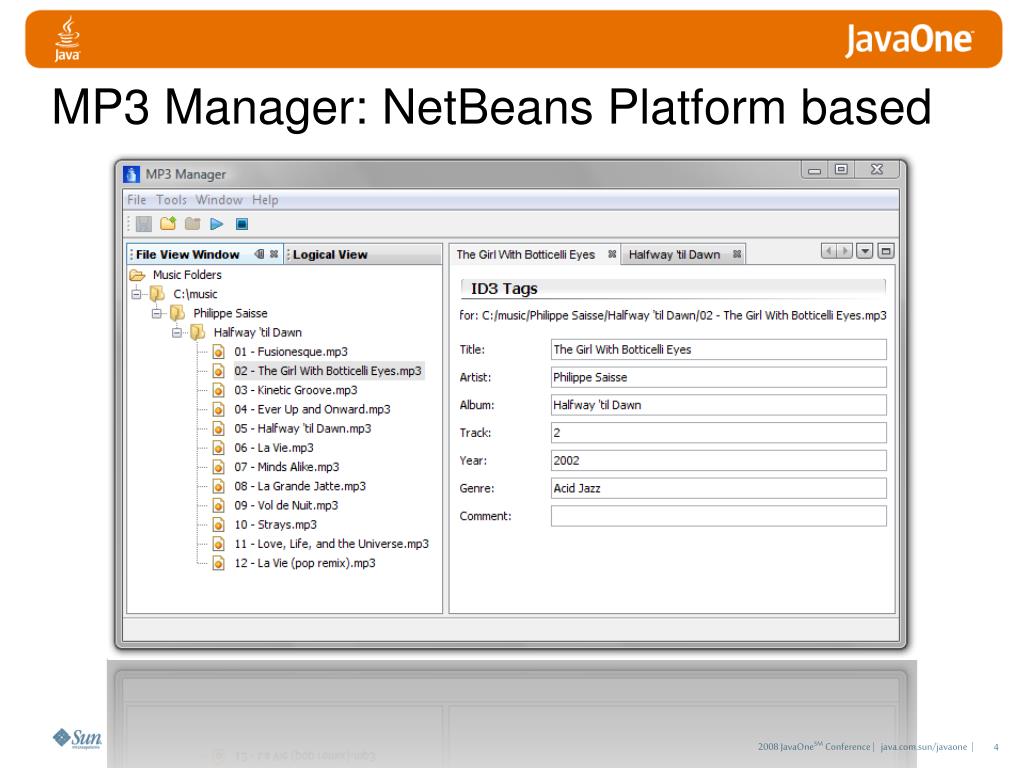Select 08 - La Grande Jatte.mp3
Image resolution: width=1024 pixels, height=768 pixels.
point(300,487)
